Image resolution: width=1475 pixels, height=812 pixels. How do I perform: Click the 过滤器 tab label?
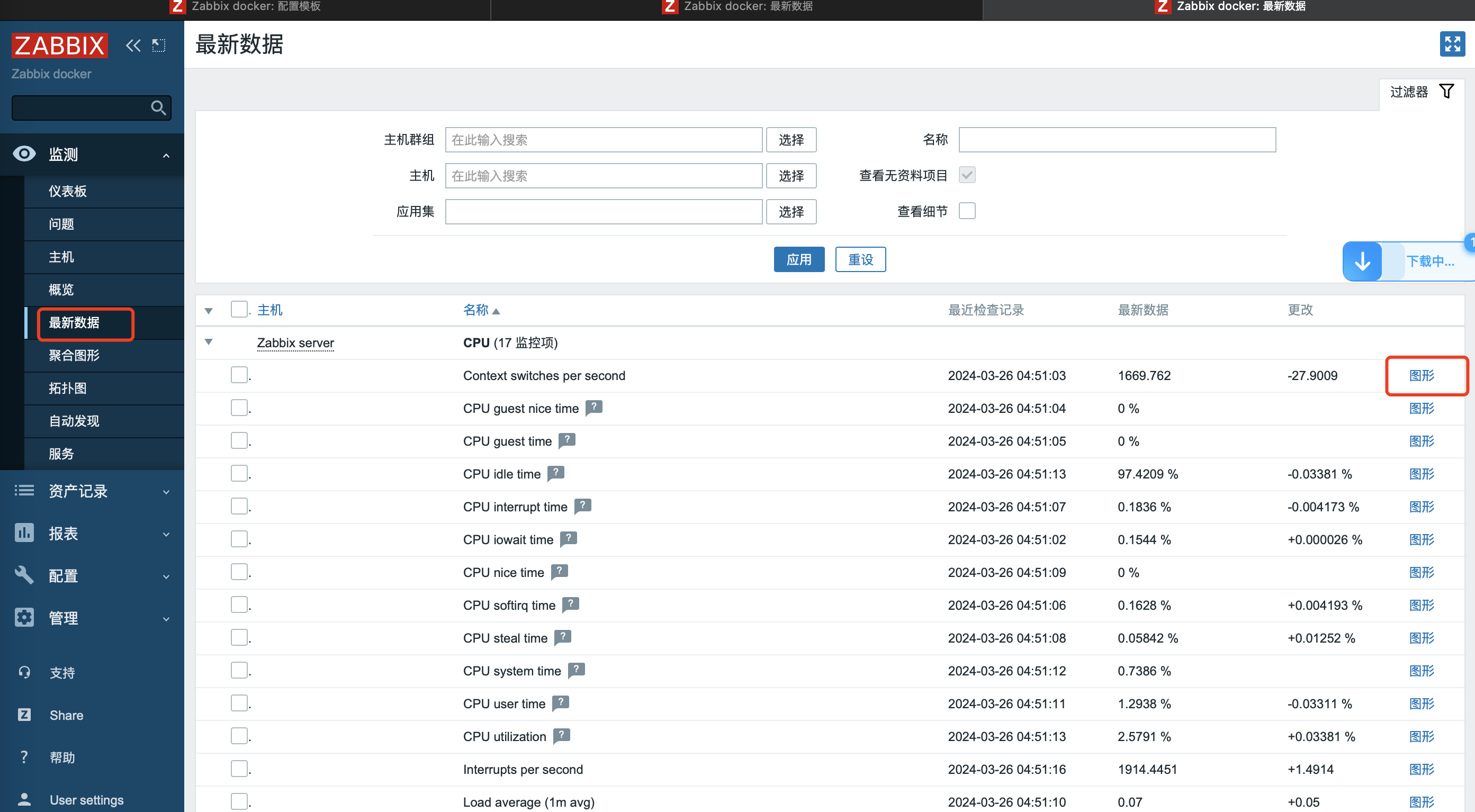pyautogui.click(x=1409, y=92)
